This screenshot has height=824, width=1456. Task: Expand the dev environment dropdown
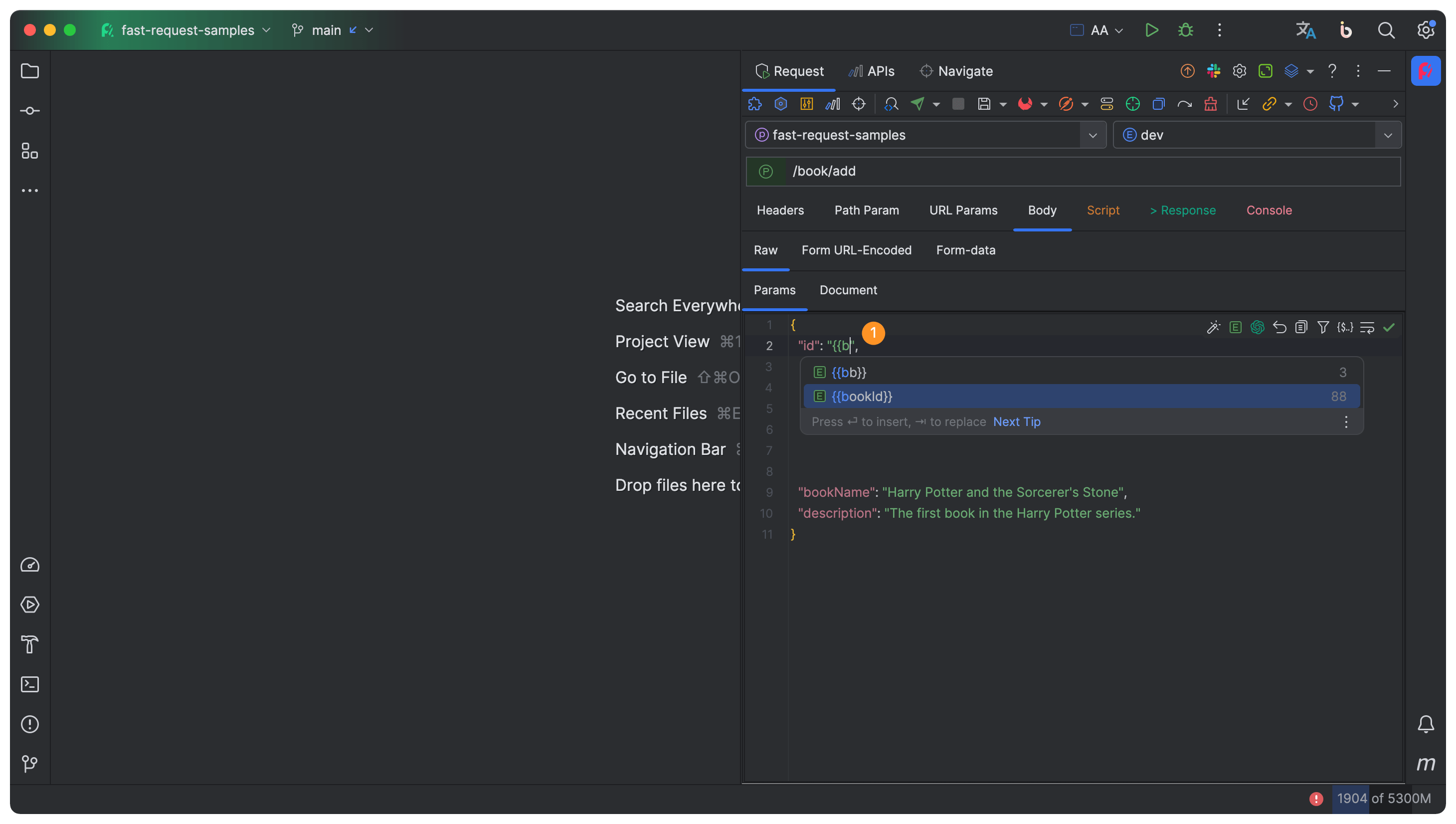click(1388, 135)
